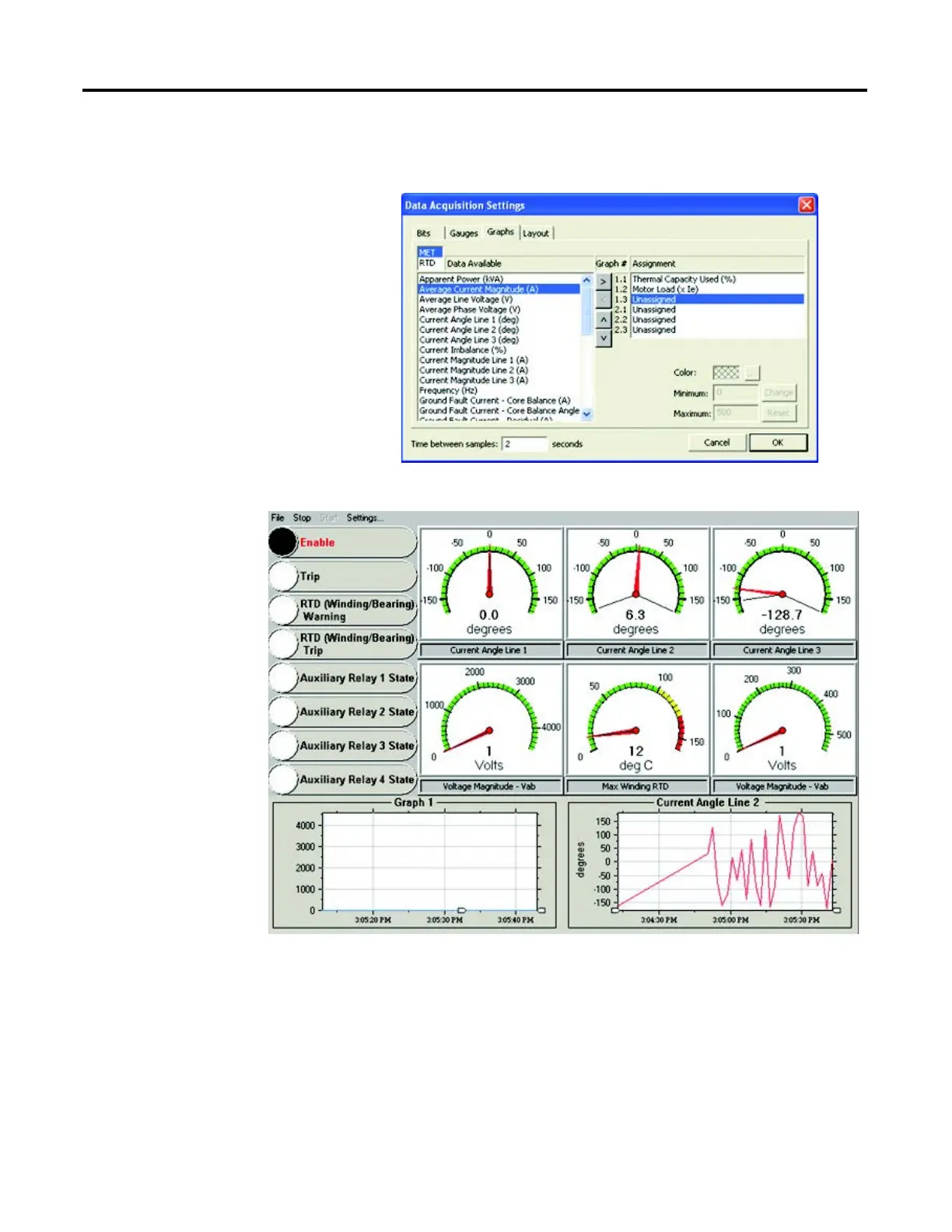
Task: Select Average Current Magnitude (A)
Action: coord(499,289)
